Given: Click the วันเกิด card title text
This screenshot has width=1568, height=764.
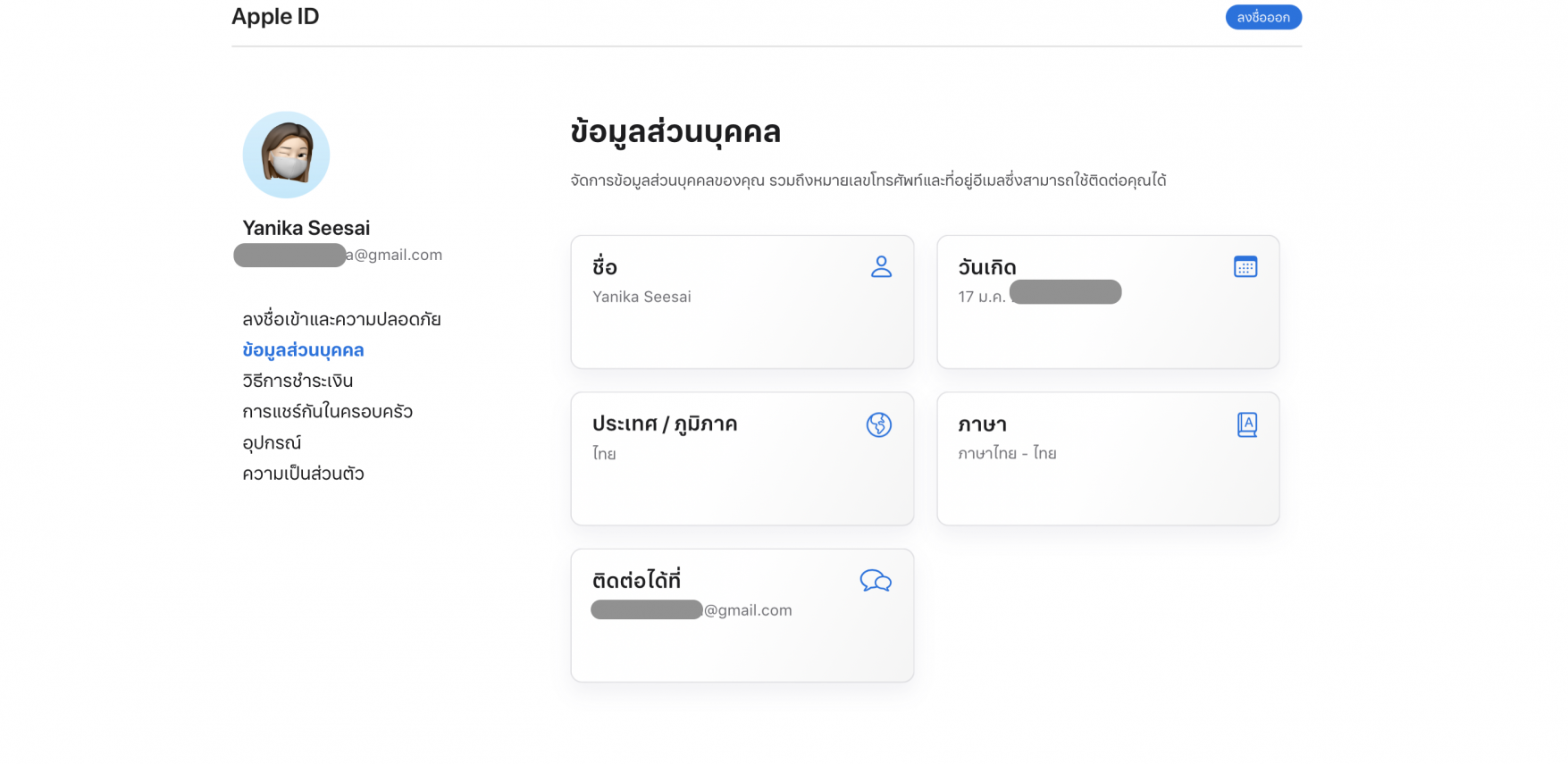Looking at the screenshot, I should click(x=986, y=267).
